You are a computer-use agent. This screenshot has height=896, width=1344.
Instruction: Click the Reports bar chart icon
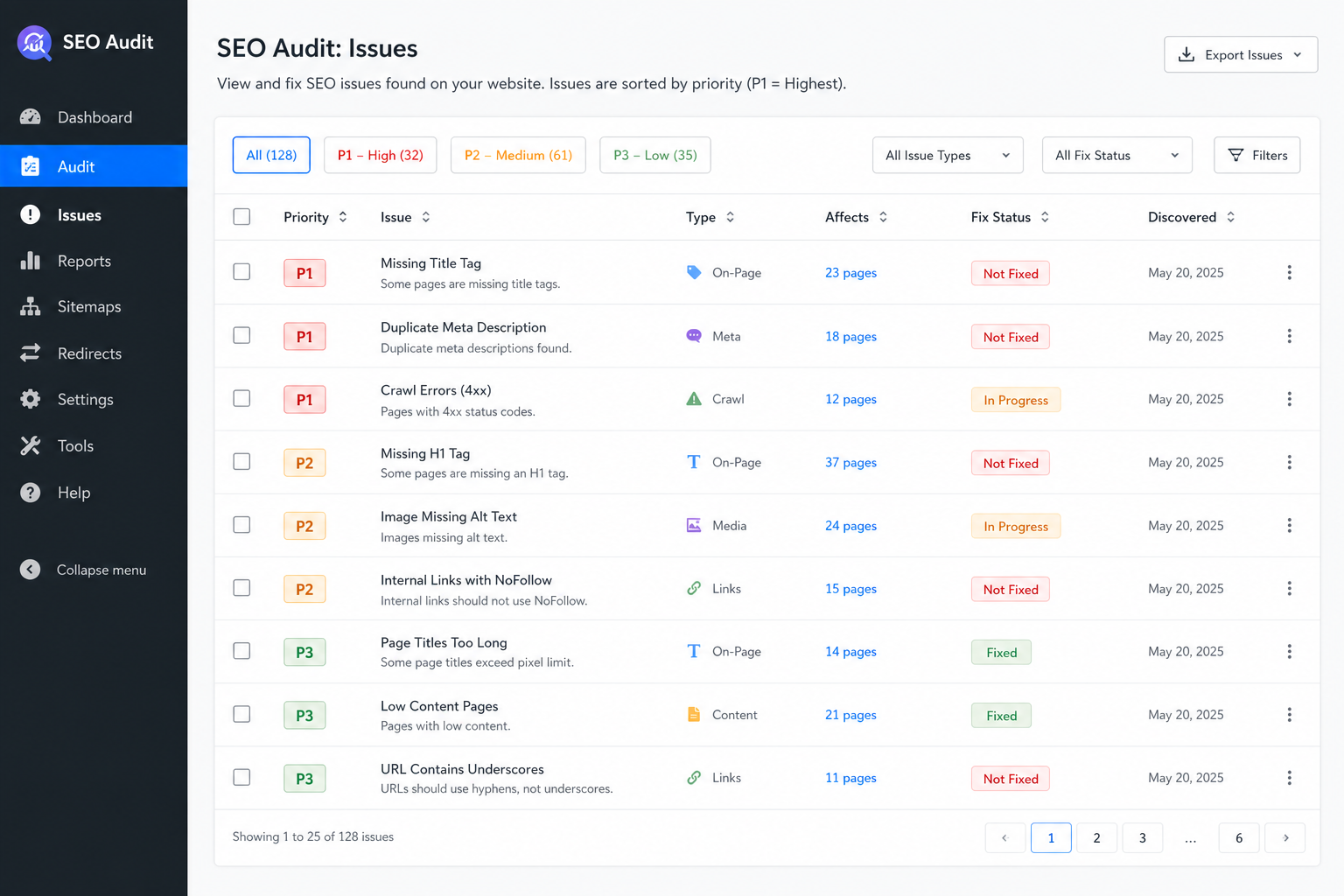[31, 261]
